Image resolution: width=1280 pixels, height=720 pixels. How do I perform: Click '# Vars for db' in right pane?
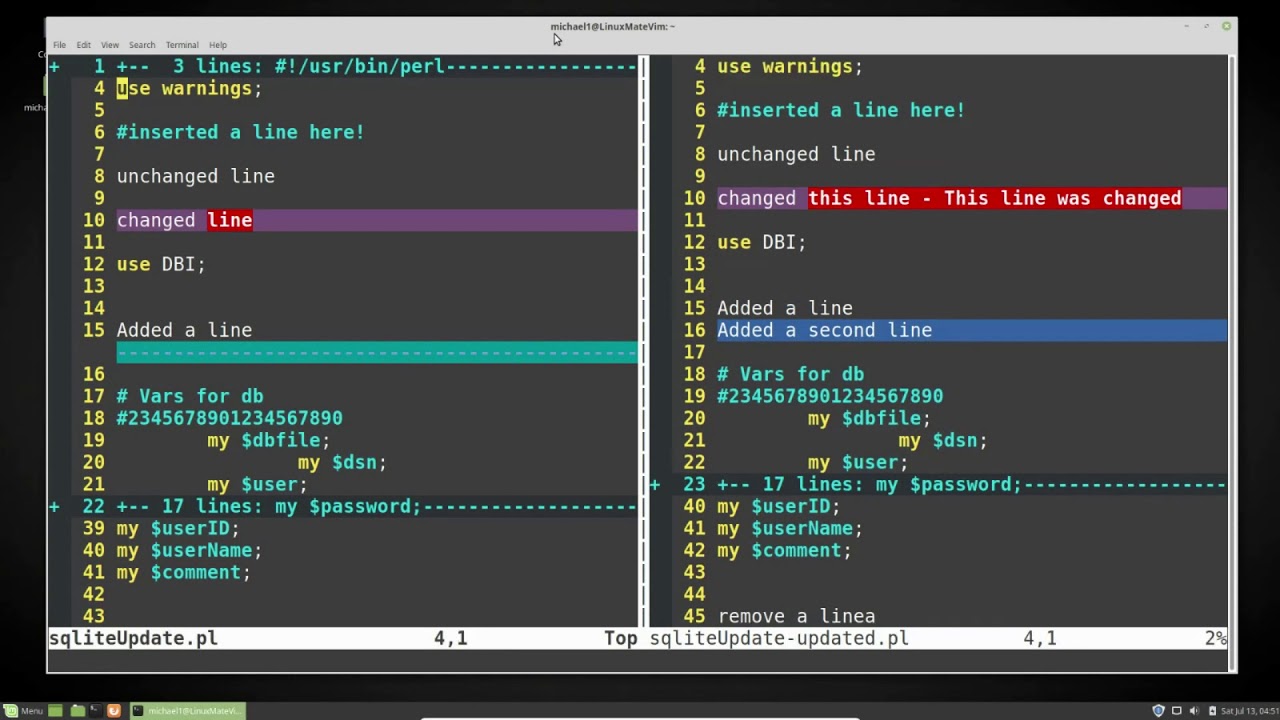790,375
